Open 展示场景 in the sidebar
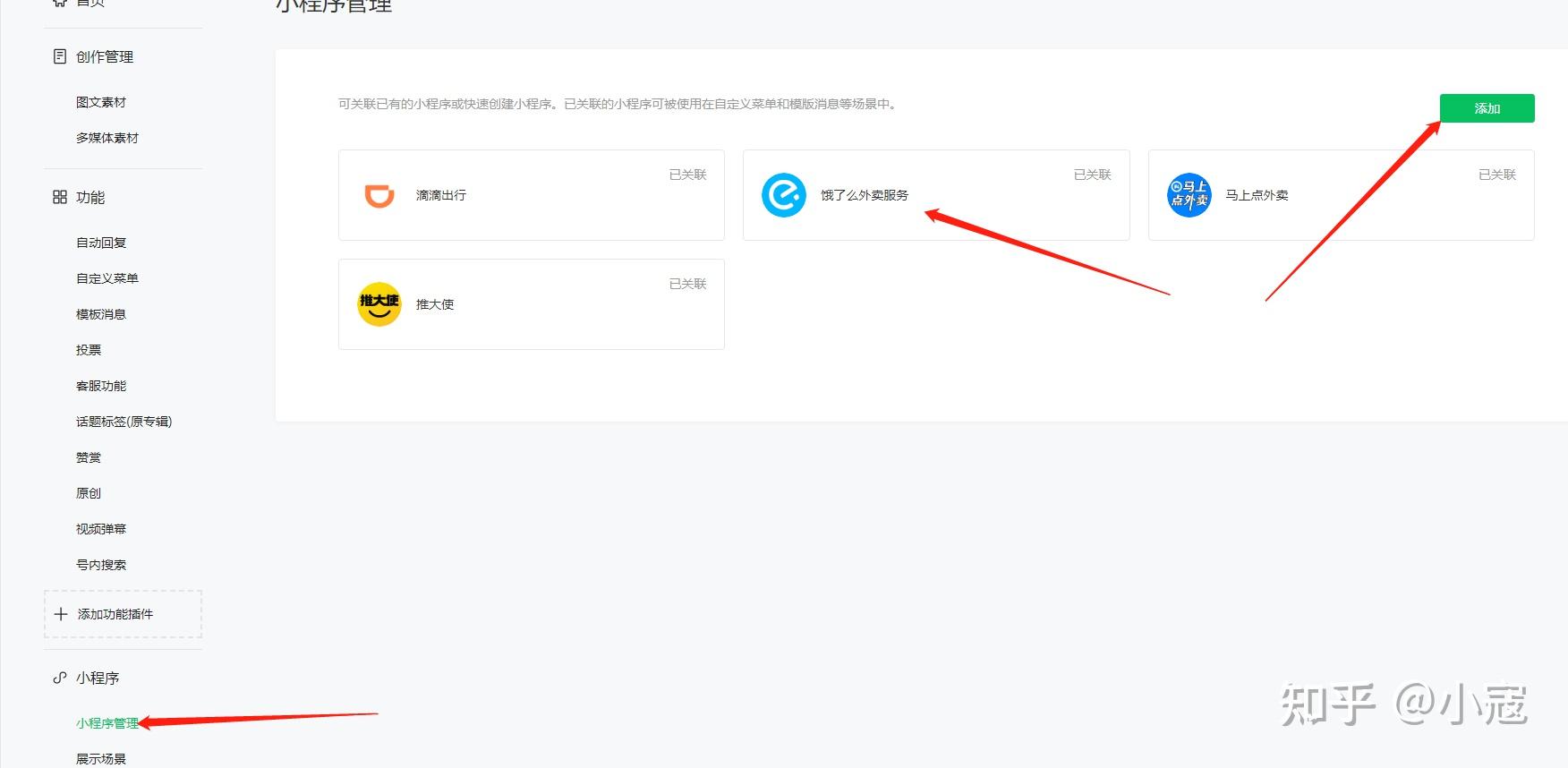Screen dimensions: 1568x768 coord(101,759)
